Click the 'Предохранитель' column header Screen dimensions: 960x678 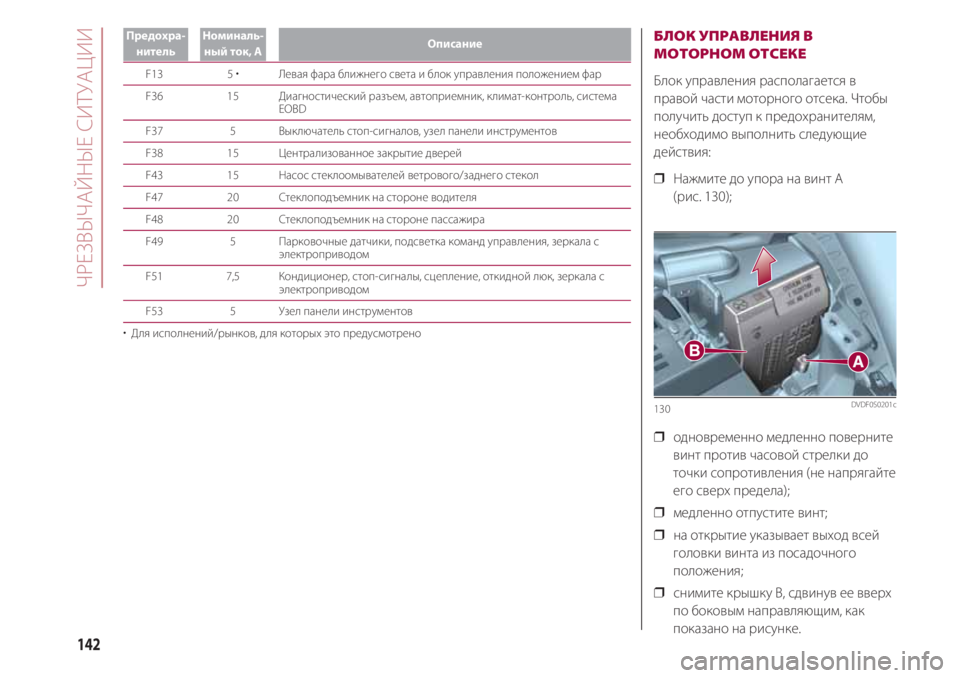(156, 44)
